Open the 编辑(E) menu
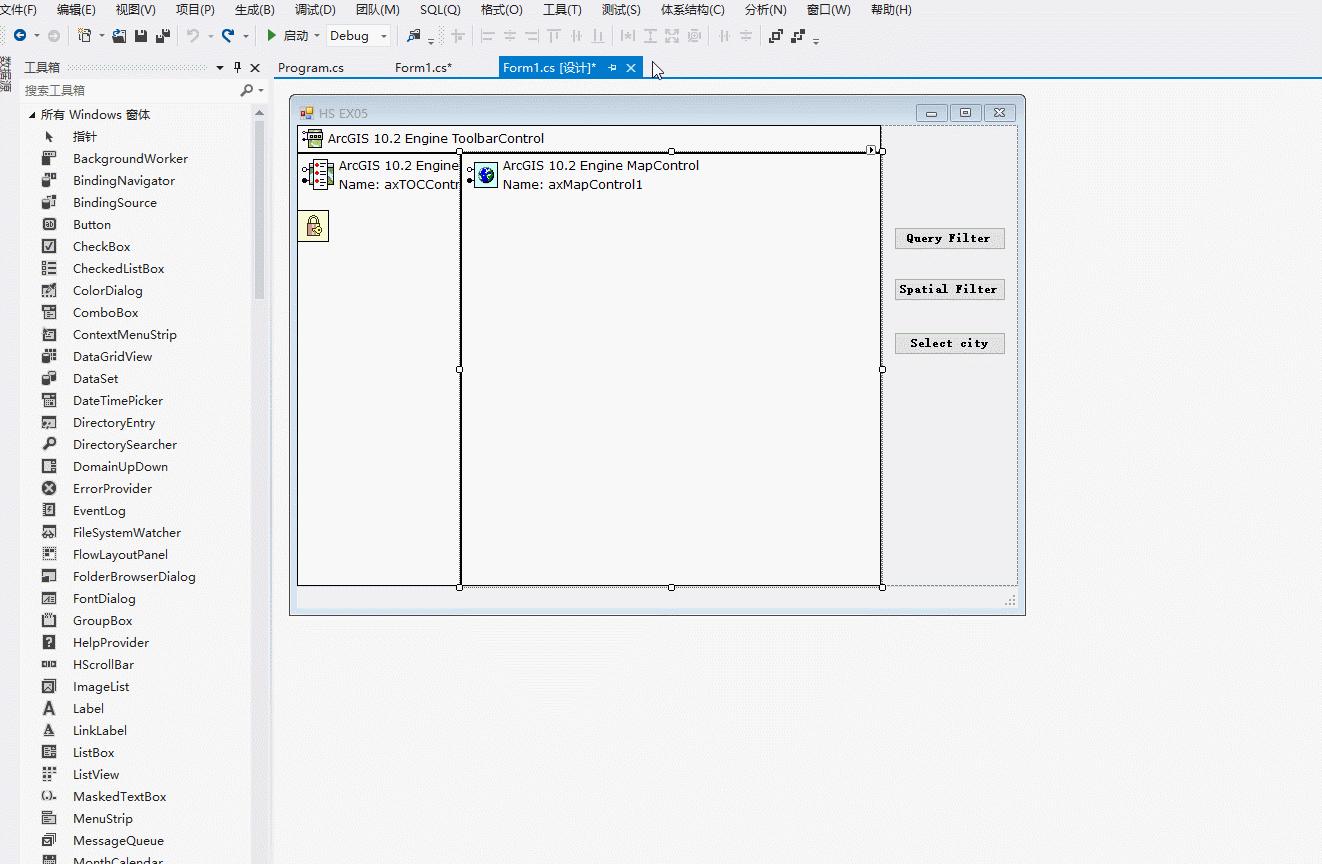Screen dimensions: 1322x864 [76, 10]
